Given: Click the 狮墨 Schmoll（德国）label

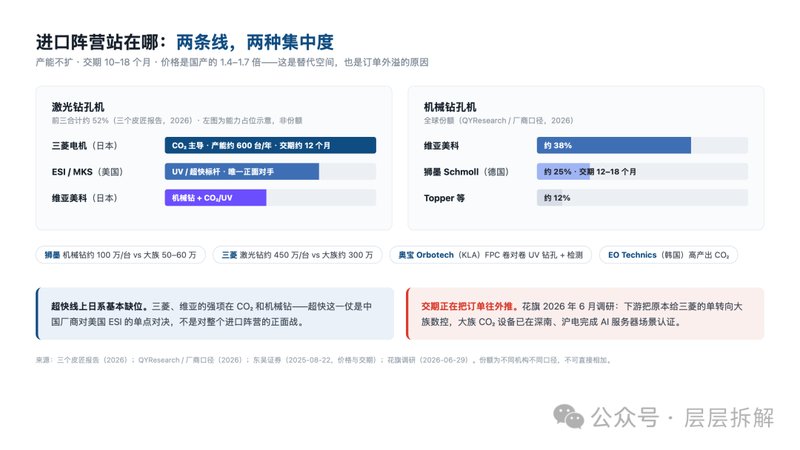Looking at the screenshot, I should tap(466, 172).
